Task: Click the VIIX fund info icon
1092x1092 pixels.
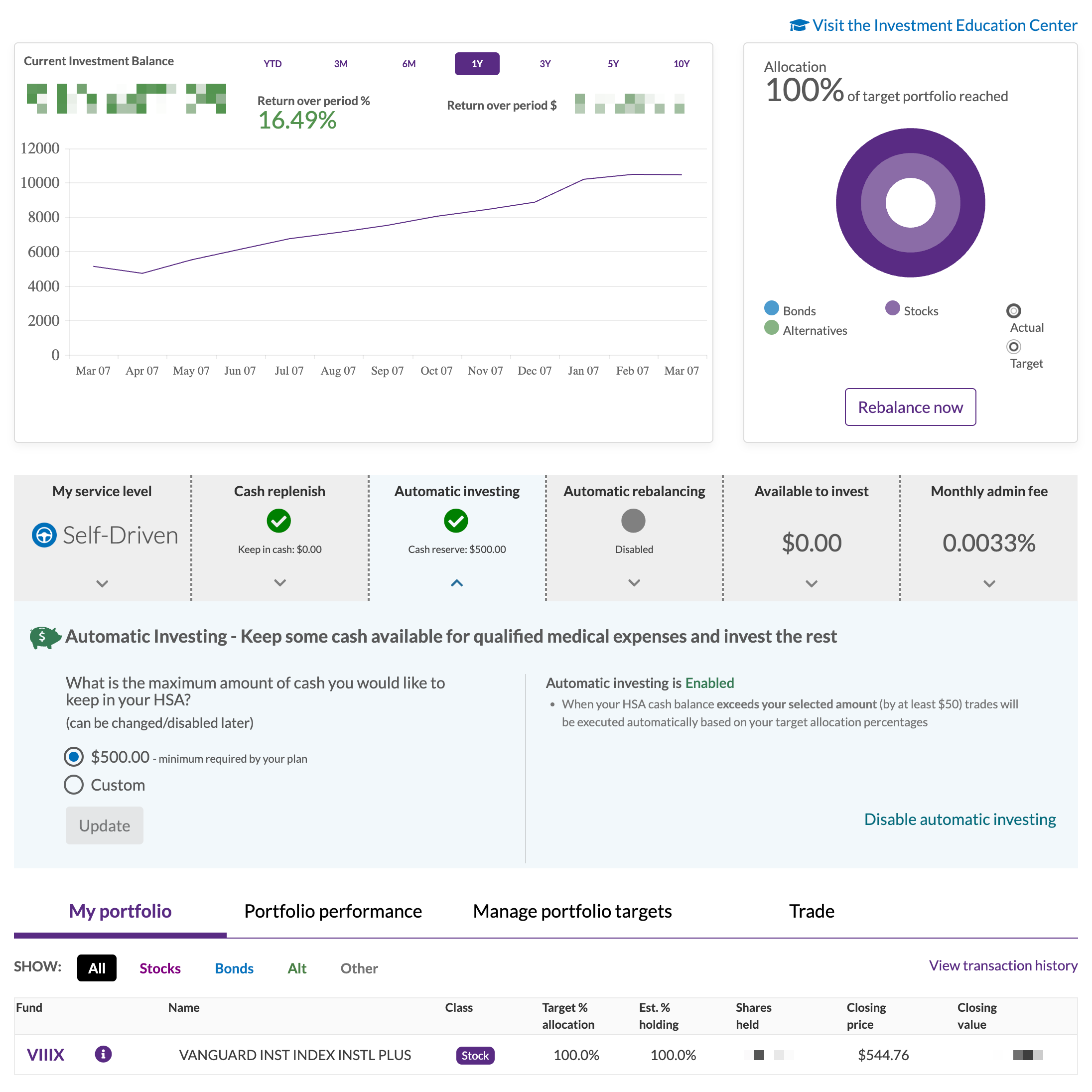Action: 103,1054
